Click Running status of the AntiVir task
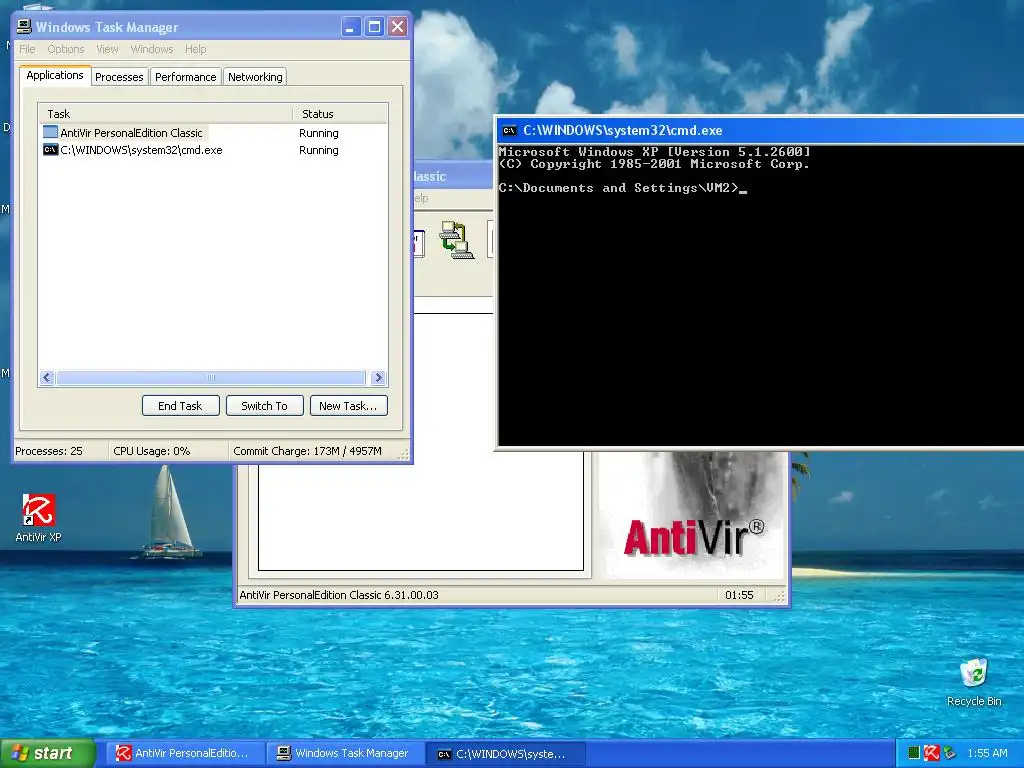 click(x=319, y=133)
